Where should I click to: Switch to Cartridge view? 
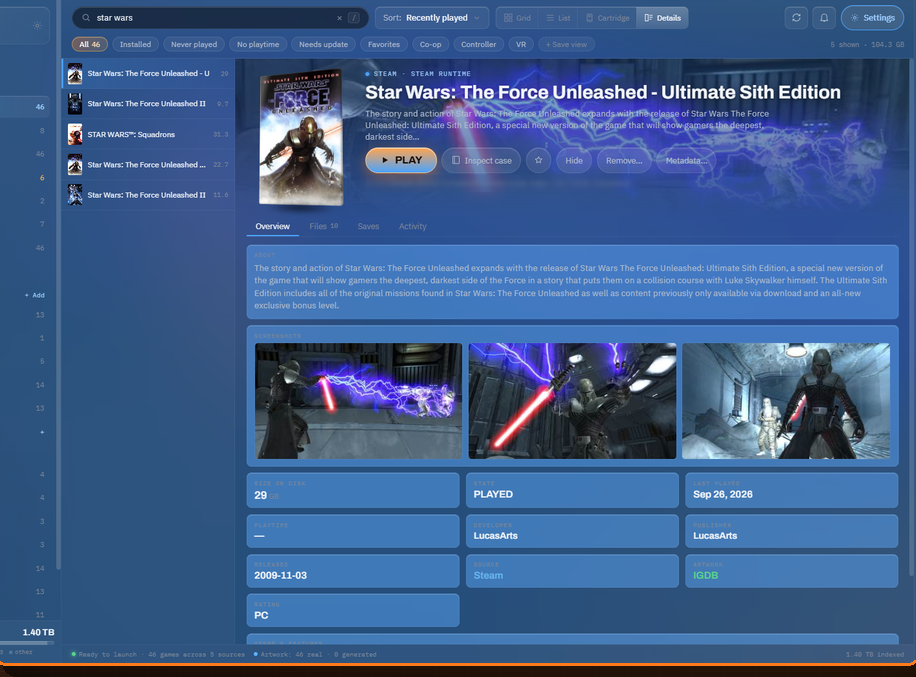point(608,18)
